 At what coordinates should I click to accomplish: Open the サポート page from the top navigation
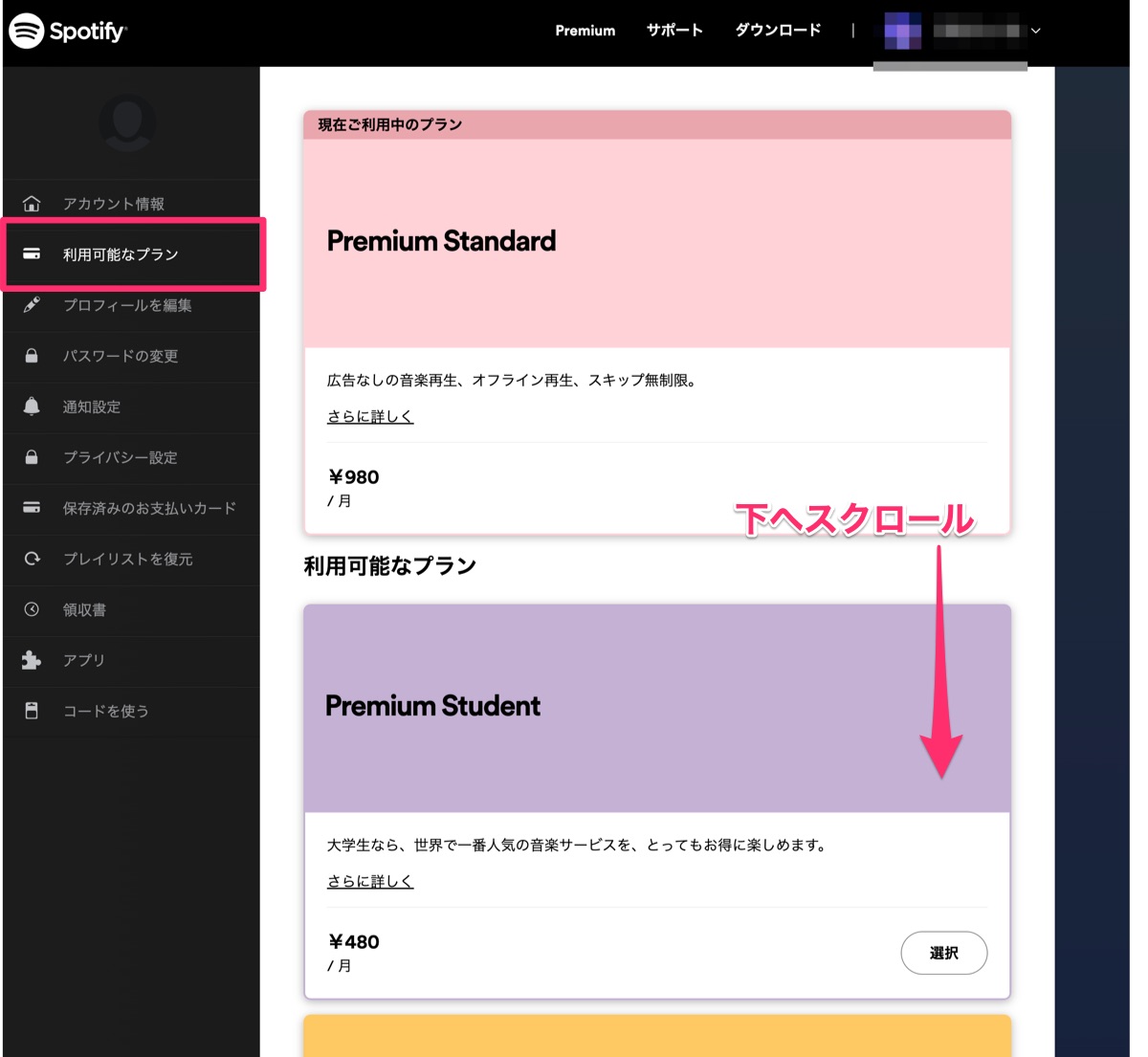[x=674, y=31]
